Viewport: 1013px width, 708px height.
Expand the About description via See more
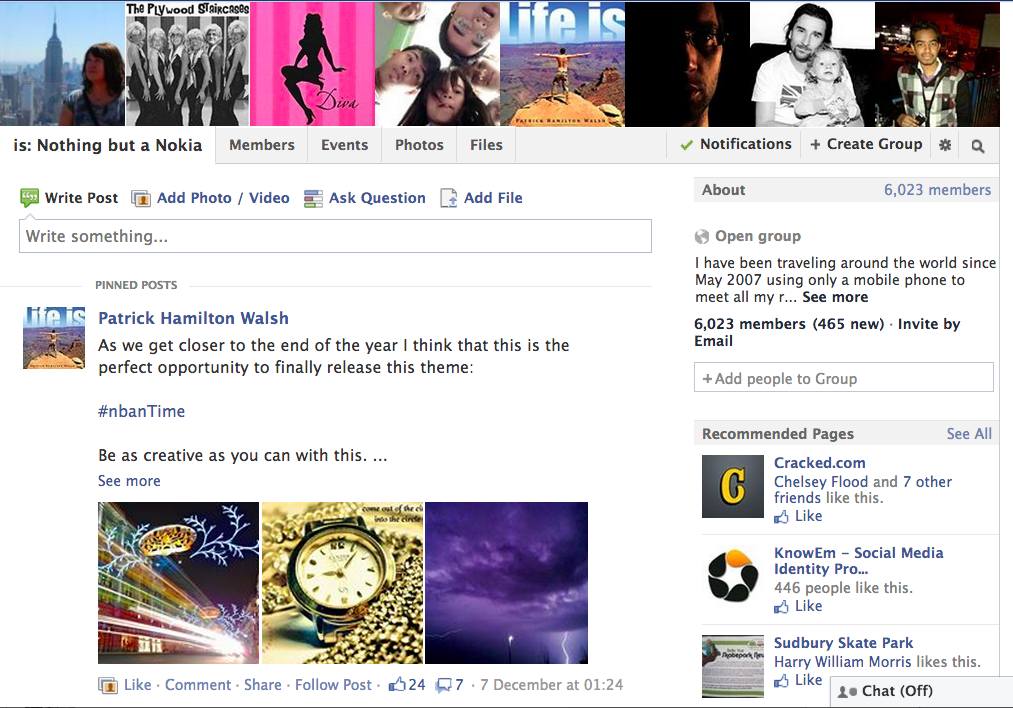click(x=834, y=297)
